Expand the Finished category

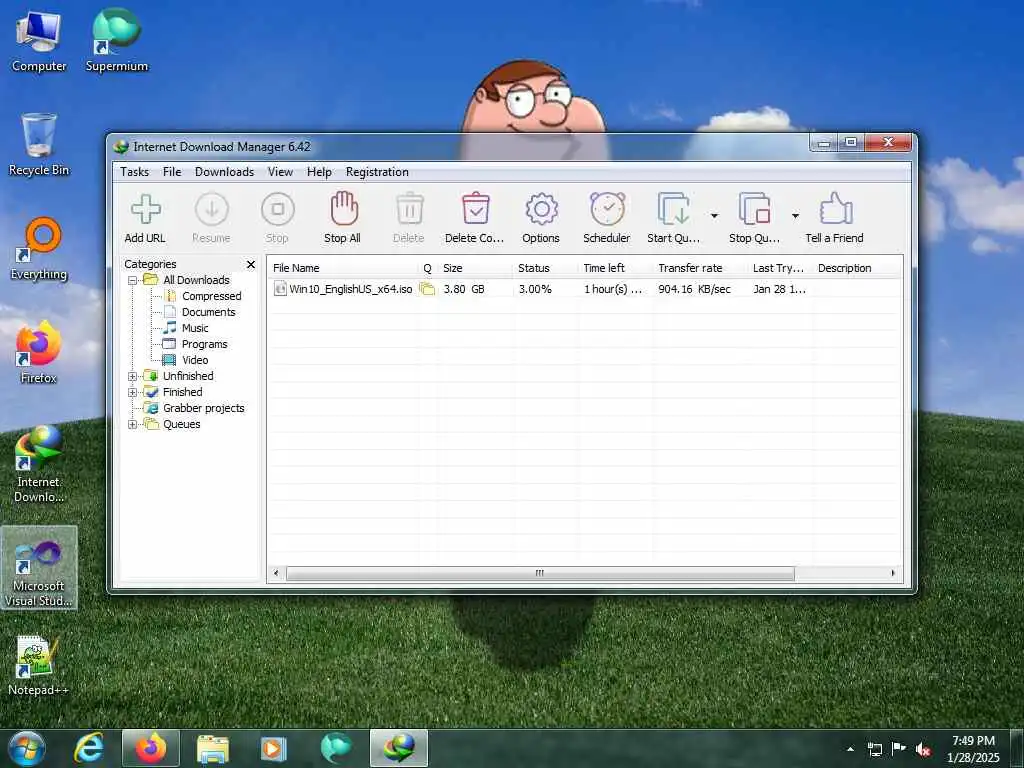click(133, 392)
